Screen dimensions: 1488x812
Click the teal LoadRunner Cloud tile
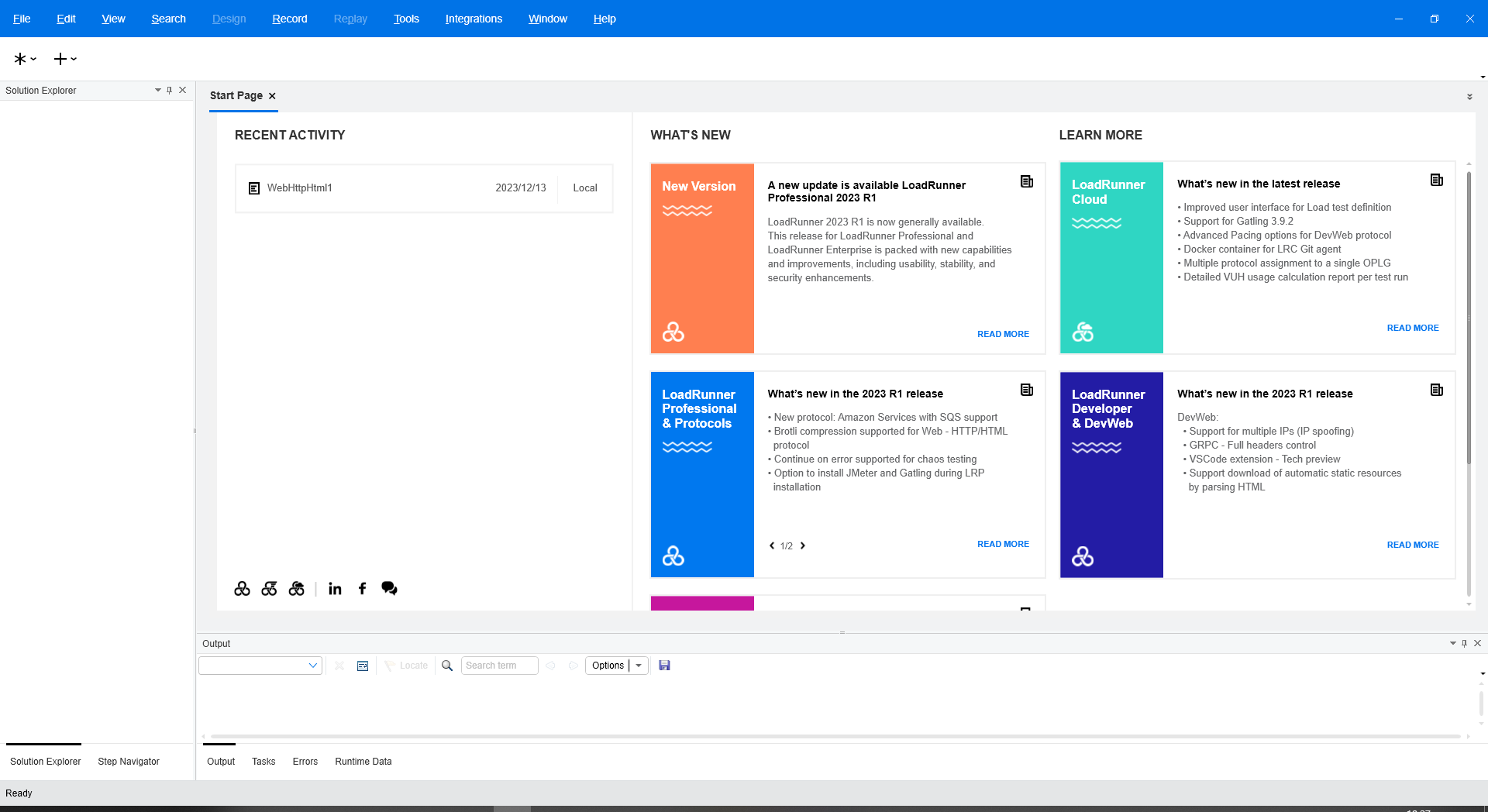1111,258
